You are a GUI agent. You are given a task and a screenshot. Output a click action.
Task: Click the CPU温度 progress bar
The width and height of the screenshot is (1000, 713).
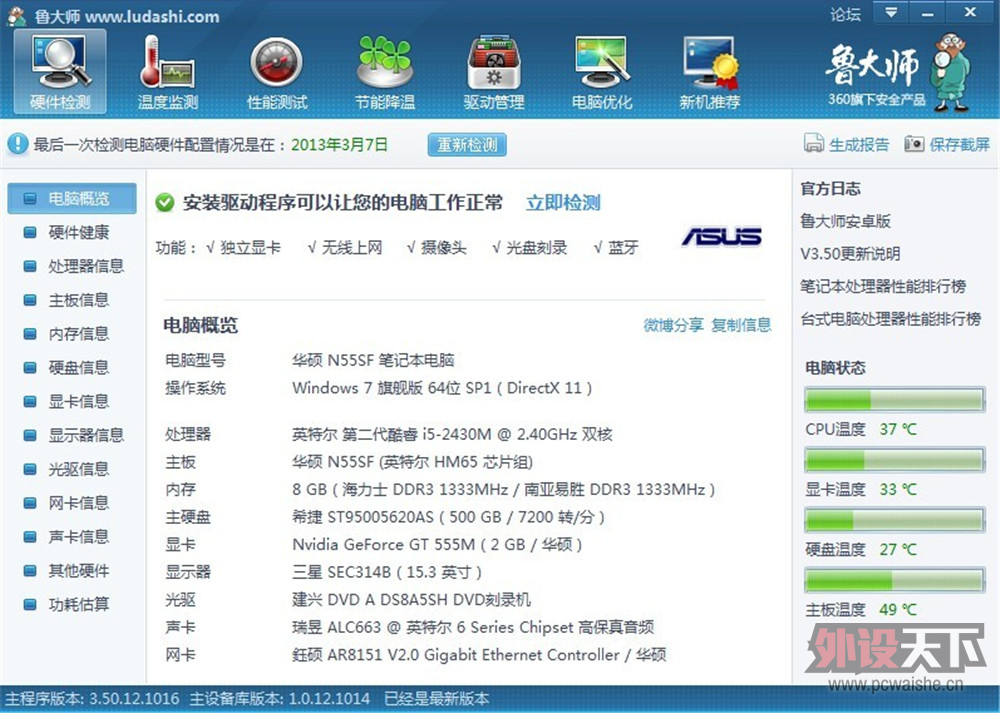tap(895, 400)
